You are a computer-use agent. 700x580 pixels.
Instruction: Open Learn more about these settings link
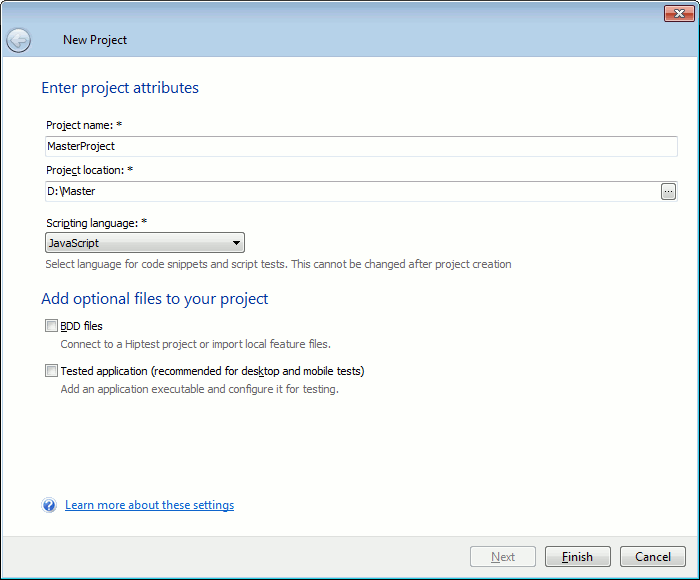tap(150, 505)
